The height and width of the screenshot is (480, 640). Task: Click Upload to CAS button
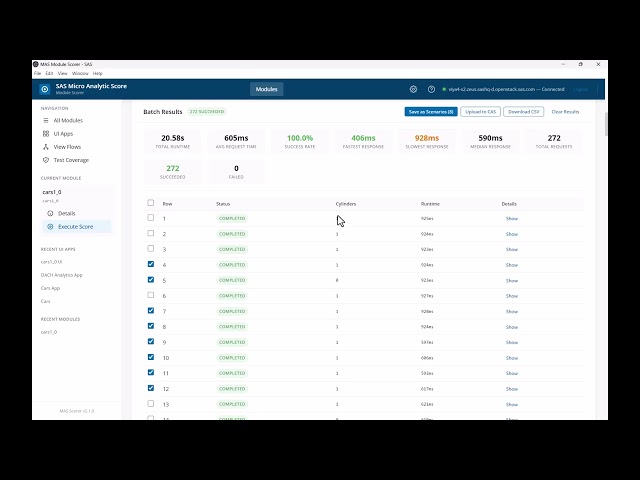click(x=480, y=112)
